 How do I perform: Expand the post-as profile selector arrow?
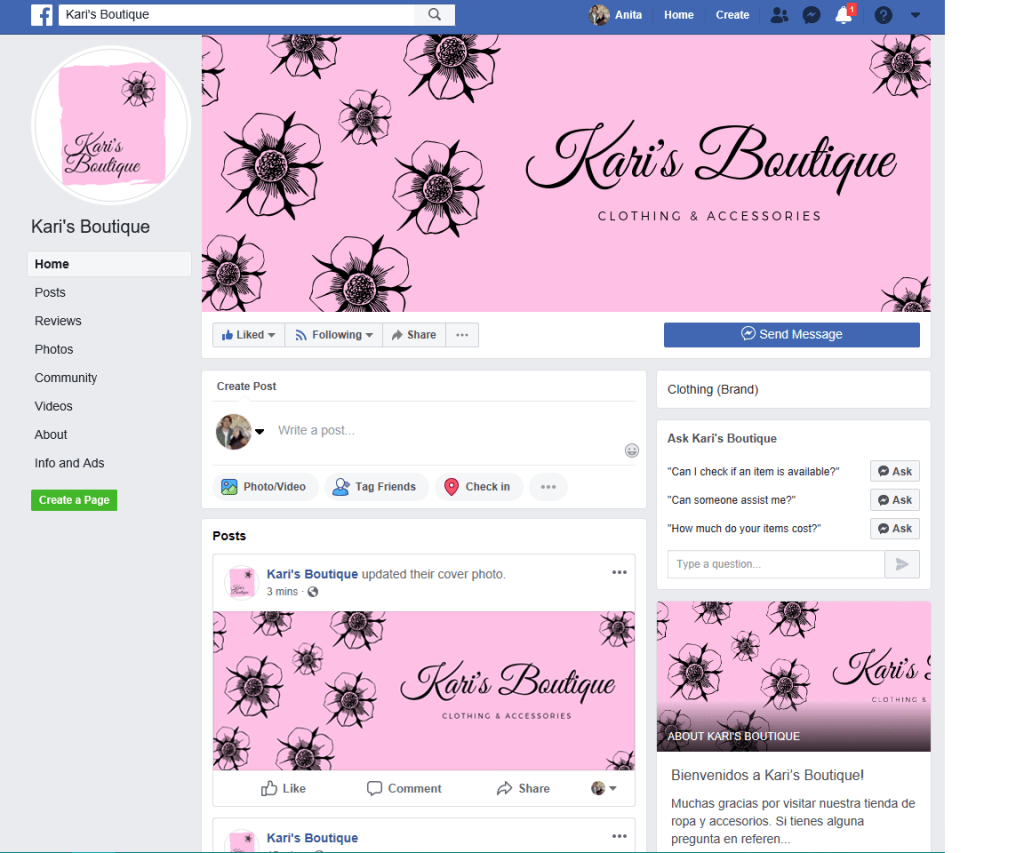(260, 432)
